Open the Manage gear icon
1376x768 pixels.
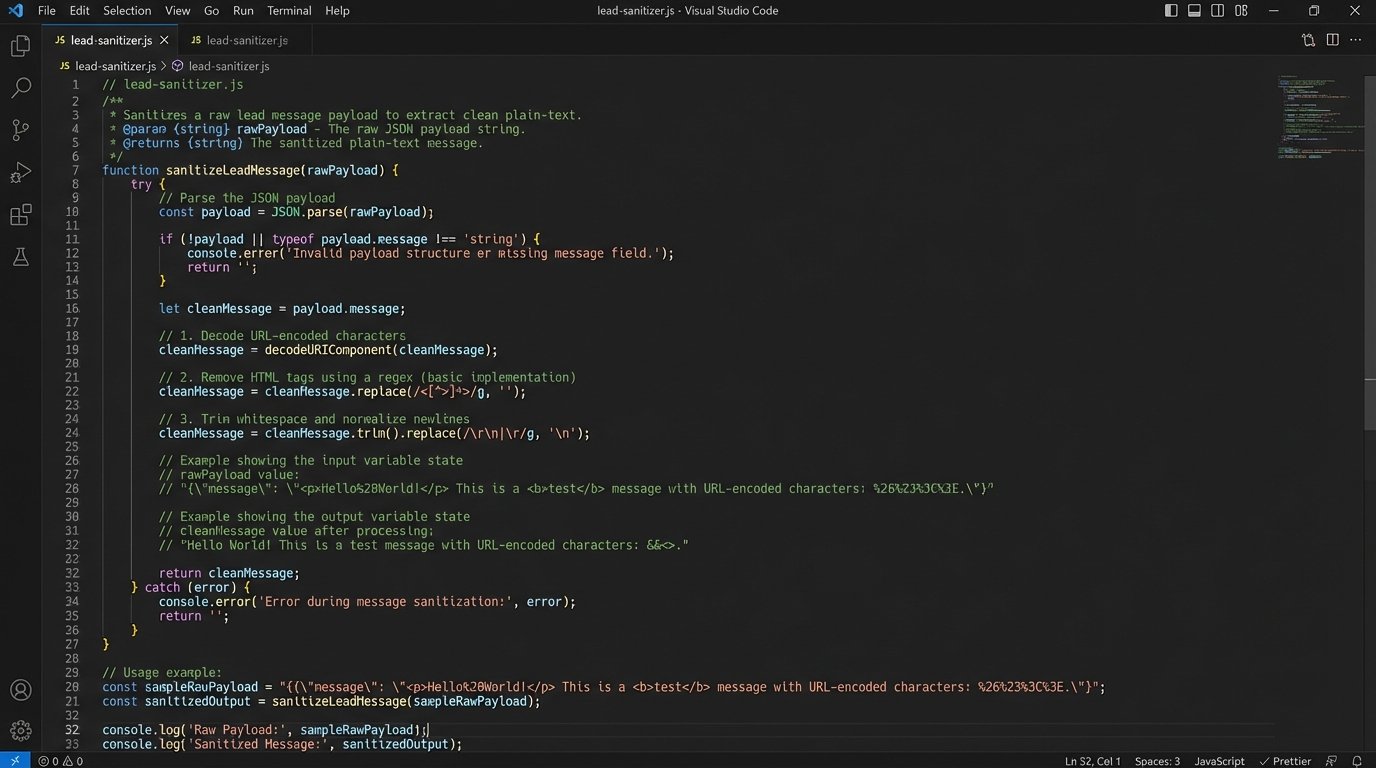(20, 731)
